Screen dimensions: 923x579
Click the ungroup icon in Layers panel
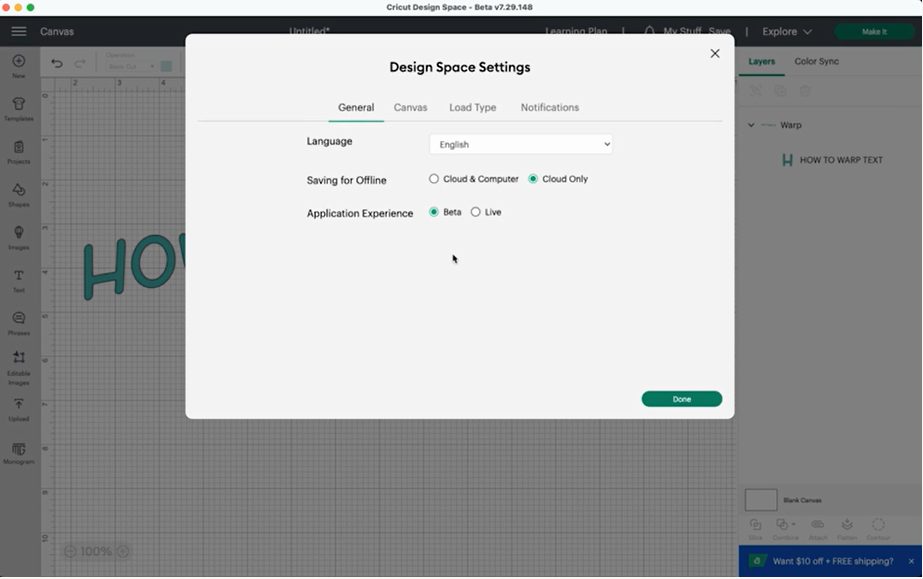(x=755, y=91)
